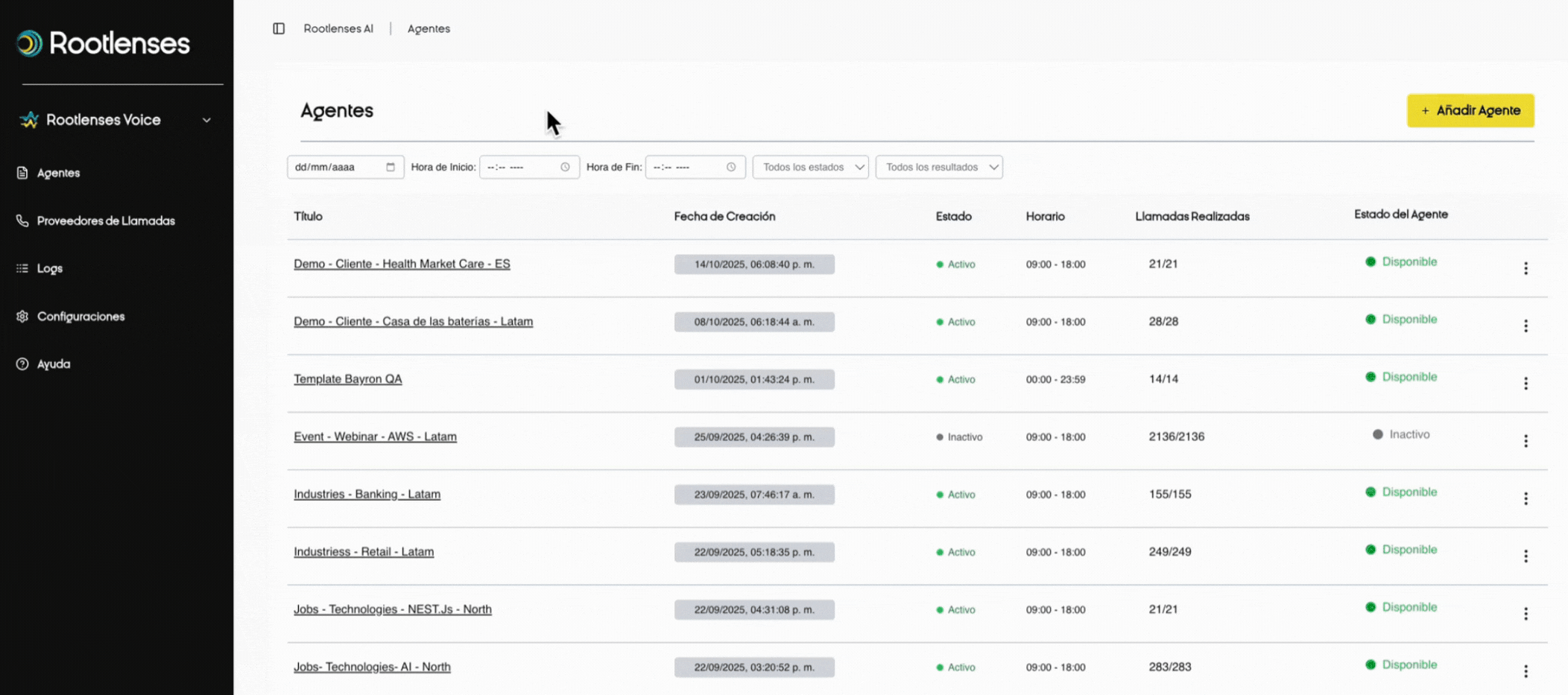This screenshot has width=1568, height=695.
Task: Click the Añadir Agente button
Action: (1470, 110)
